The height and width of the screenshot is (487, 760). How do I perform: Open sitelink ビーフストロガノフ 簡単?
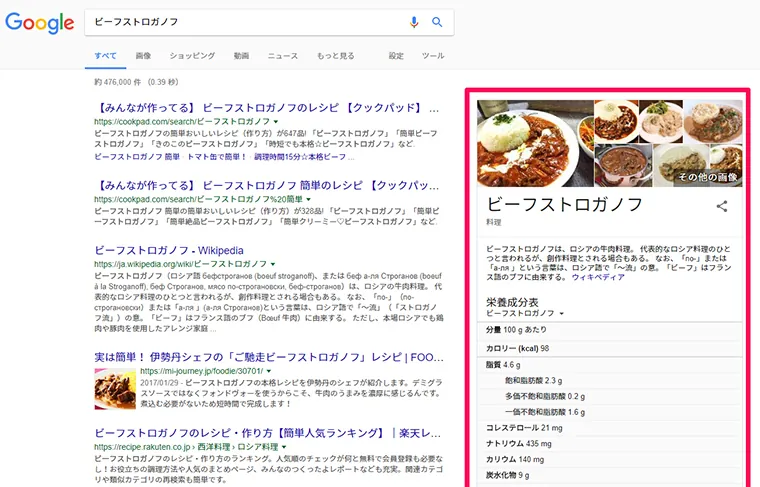(137, 157)
